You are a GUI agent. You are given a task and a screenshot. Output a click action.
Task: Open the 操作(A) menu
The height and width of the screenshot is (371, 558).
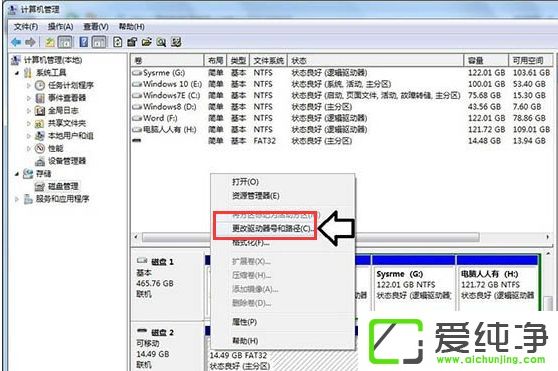click(60, 27)
